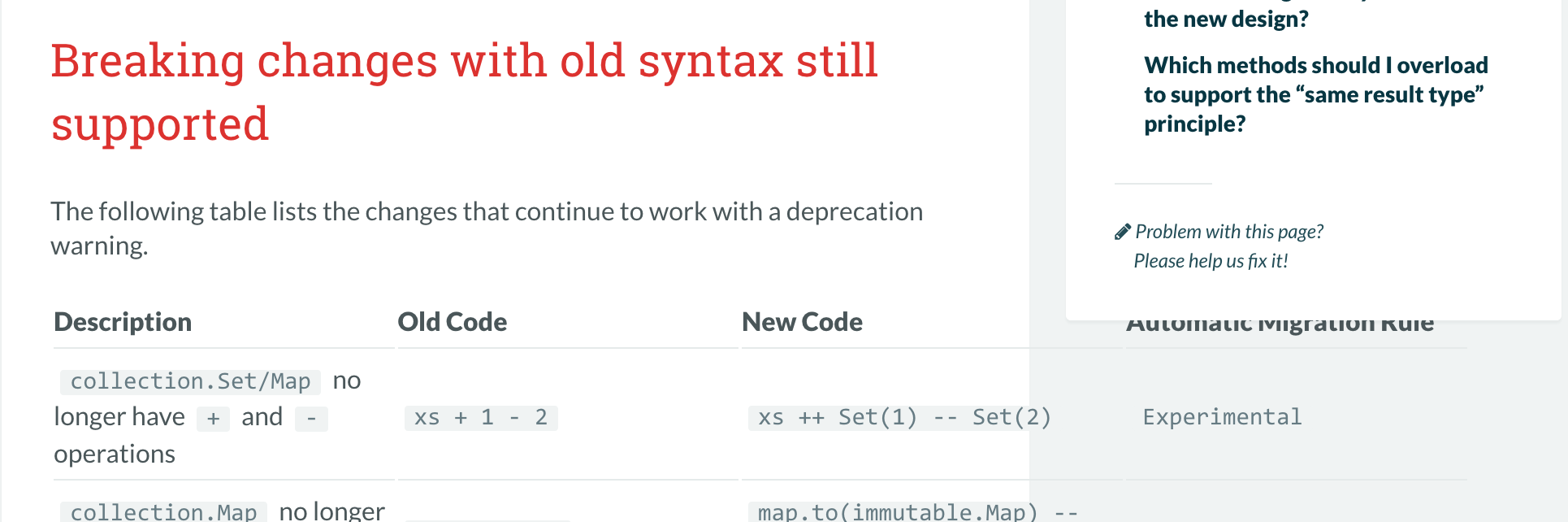Viewport: 1568px width, 522px height.
Task: Open the sidebar entry ending "the new design?"
Action: pyautogui.click(x=1226, y=17)
